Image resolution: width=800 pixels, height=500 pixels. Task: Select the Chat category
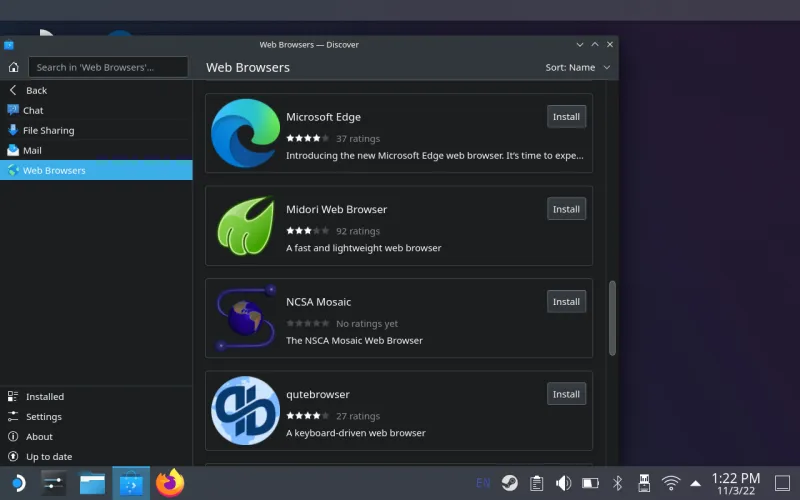coord(33,110)
